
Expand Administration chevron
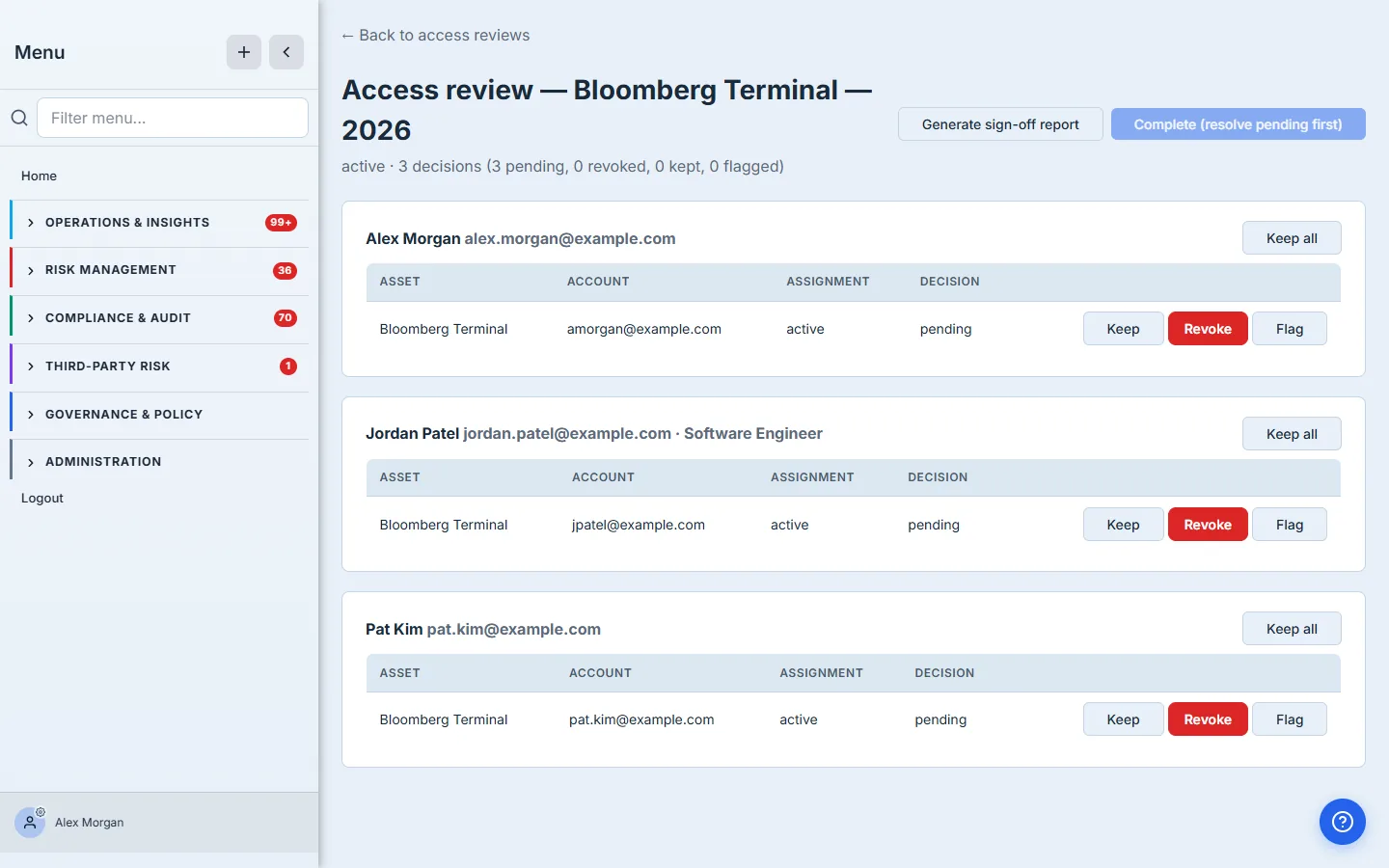click(31, 462)
